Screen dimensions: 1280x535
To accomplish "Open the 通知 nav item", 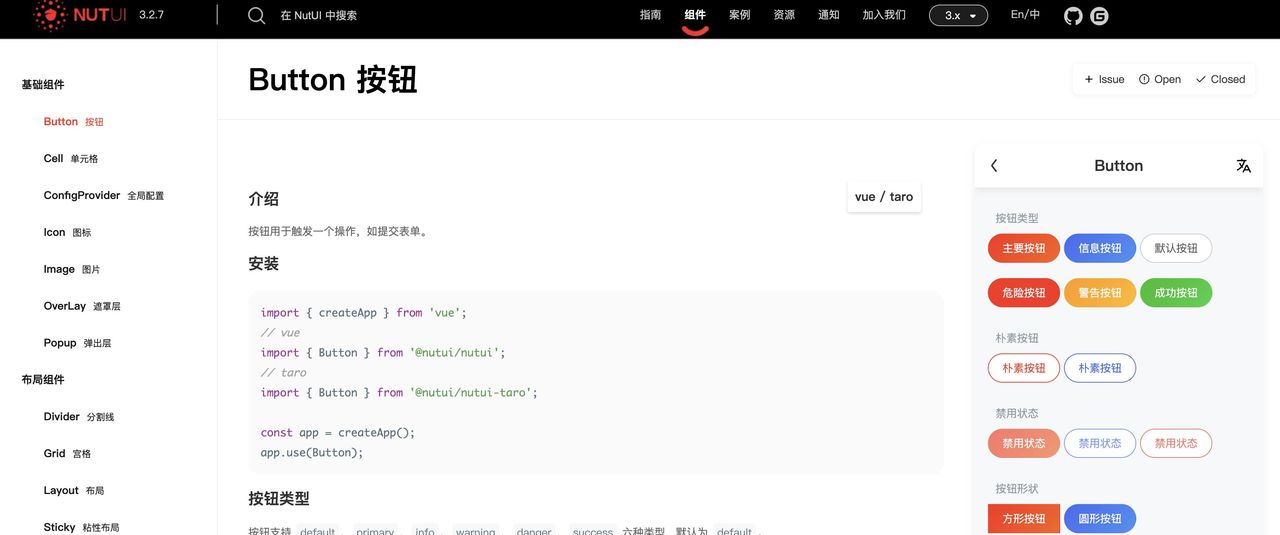I will click(x=829, y=15).
